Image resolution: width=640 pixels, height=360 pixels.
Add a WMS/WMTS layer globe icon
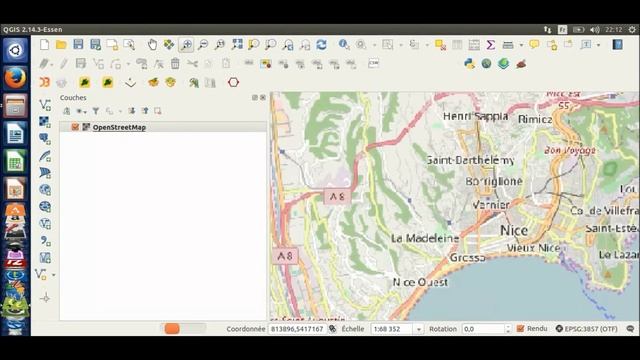coord(45,190)
